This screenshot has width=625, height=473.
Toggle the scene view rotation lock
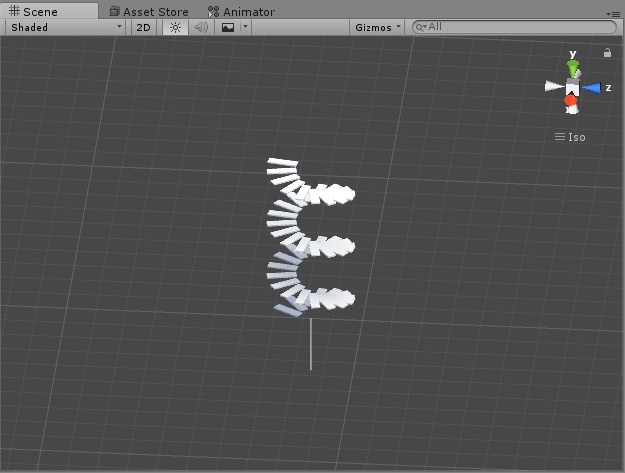click(x=607, y=53)
